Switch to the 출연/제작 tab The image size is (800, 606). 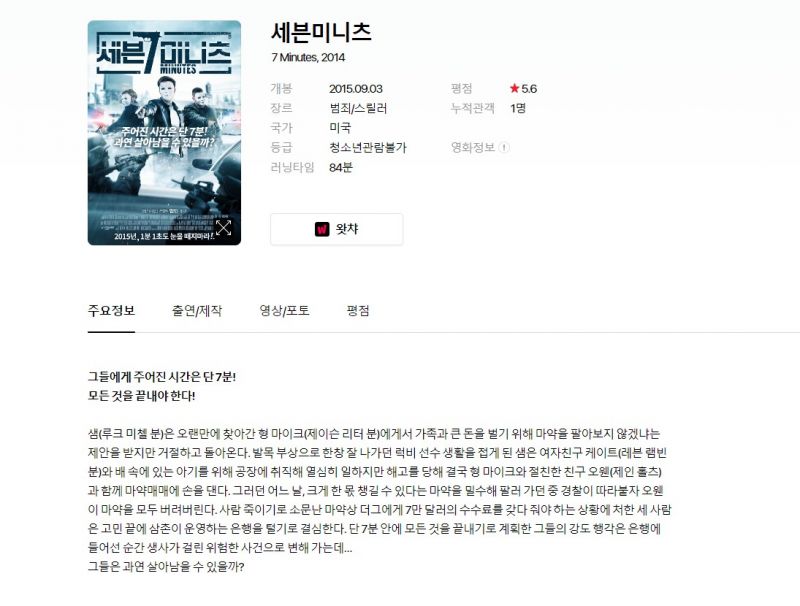coord(197,311)
